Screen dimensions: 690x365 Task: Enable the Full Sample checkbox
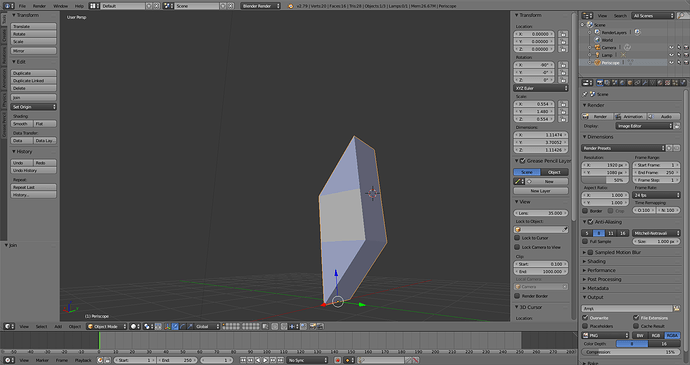click(x=585, y=241)
